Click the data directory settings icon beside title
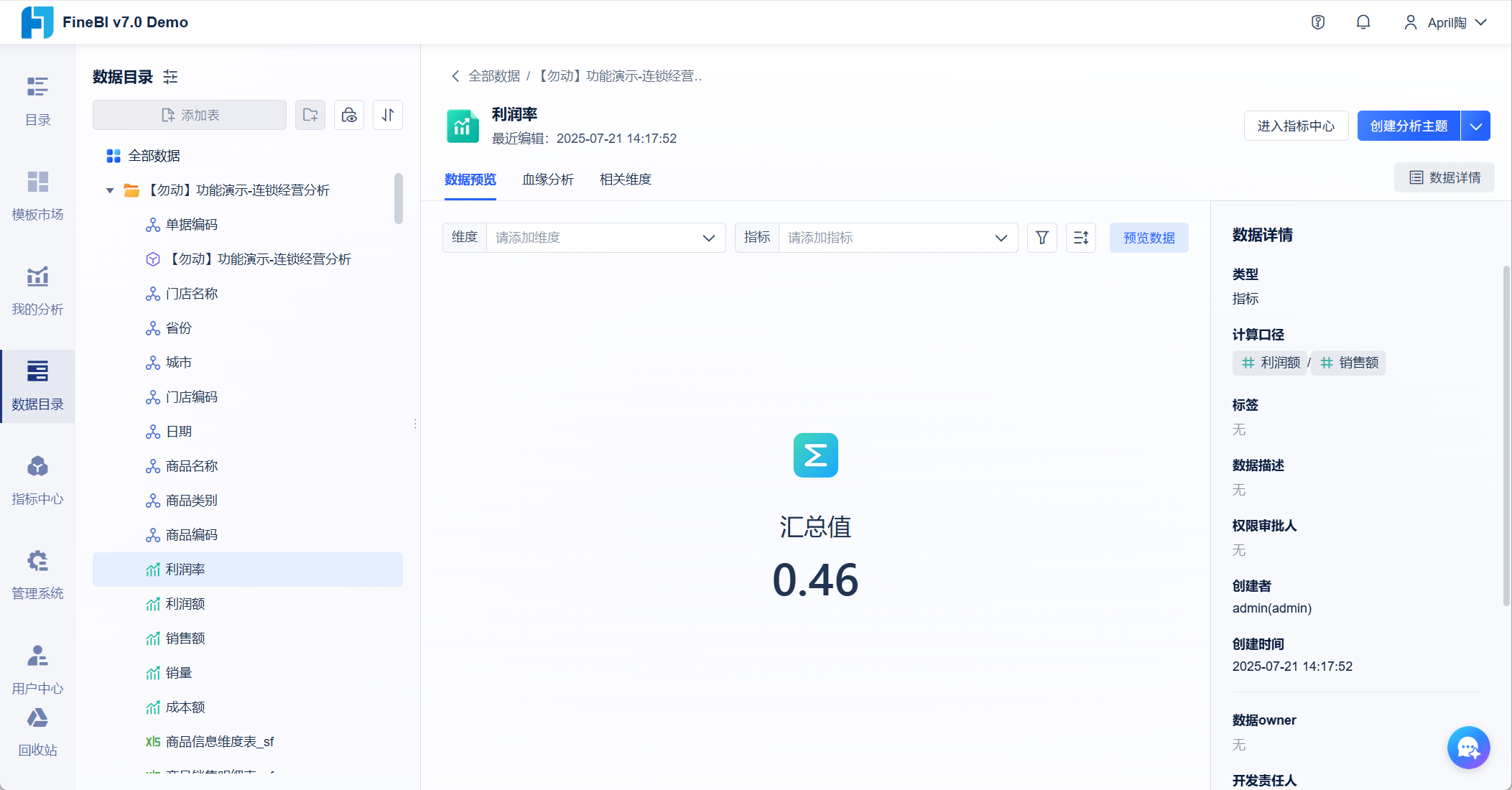The height and width of the screenshot is (790, 1512). pyautogui.click(x=170, y=77)
